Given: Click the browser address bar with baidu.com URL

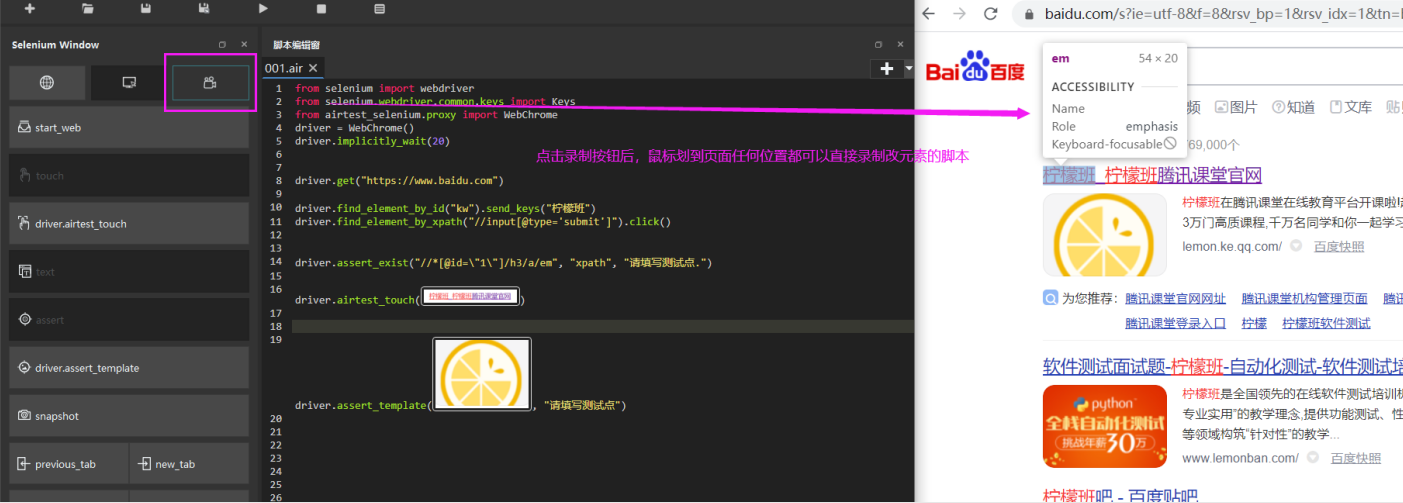Looking at the screenshot, I should pyautogui.click(x=1223, y=14).
